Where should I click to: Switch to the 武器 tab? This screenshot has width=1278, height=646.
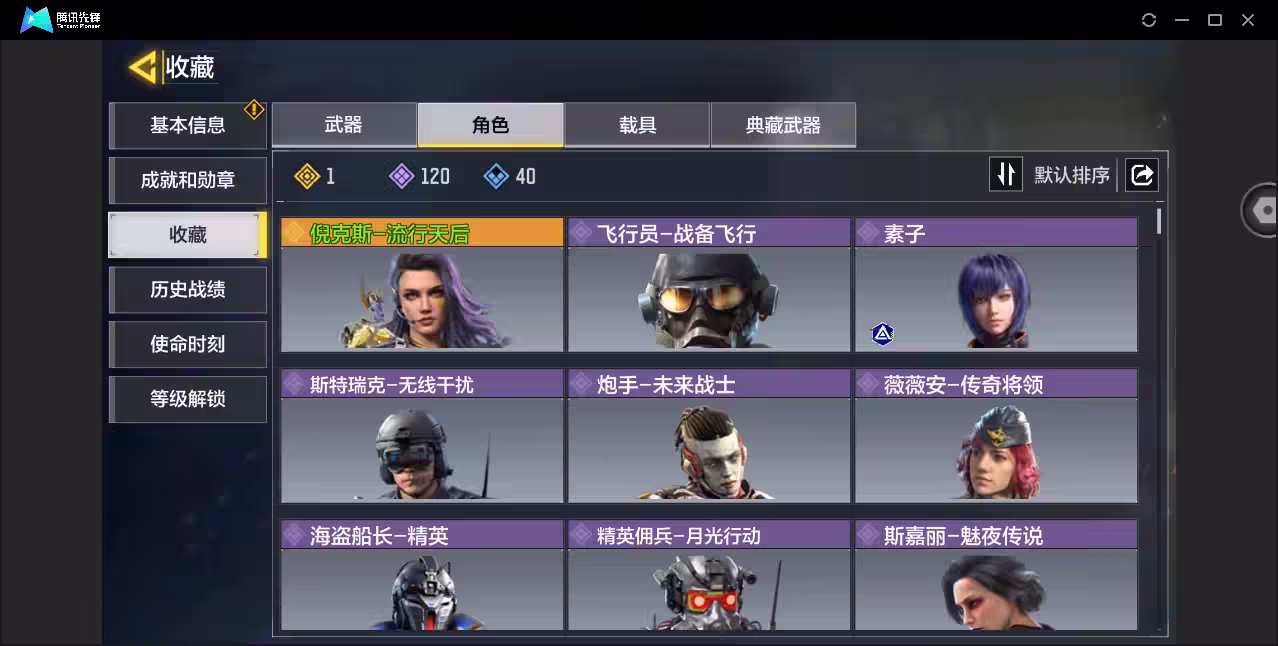pyautogui.click(x=344, y=125)
